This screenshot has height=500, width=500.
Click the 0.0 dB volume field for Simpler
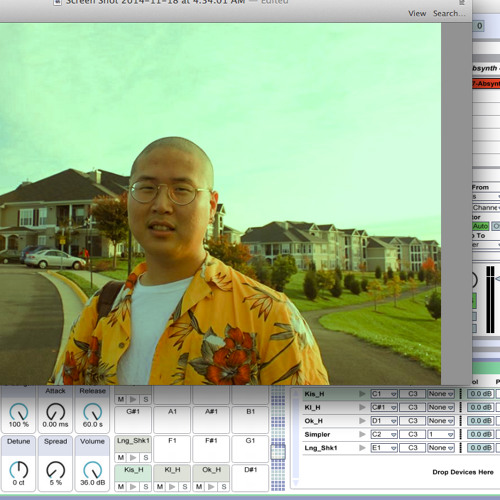[x=480, y=434]
